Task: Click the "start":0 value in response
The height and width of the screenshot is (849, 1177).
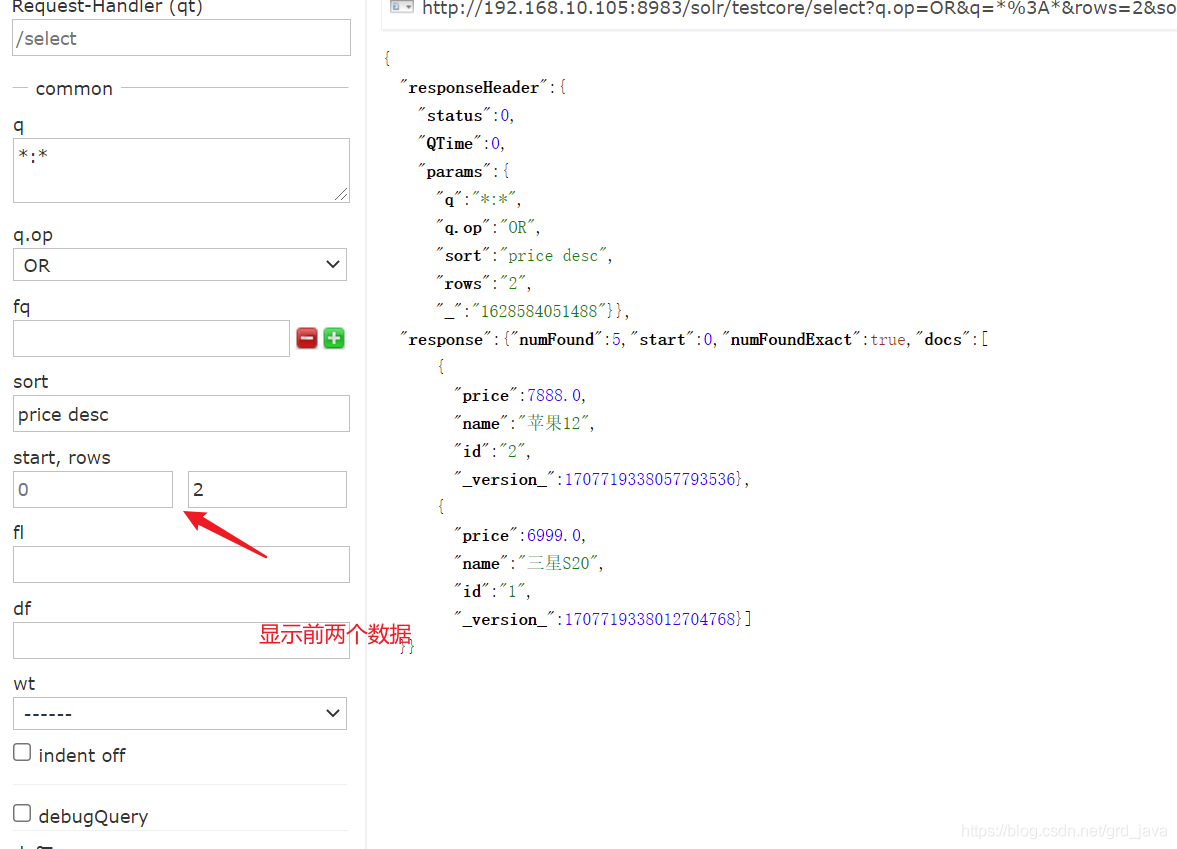Action: point(672,339)
